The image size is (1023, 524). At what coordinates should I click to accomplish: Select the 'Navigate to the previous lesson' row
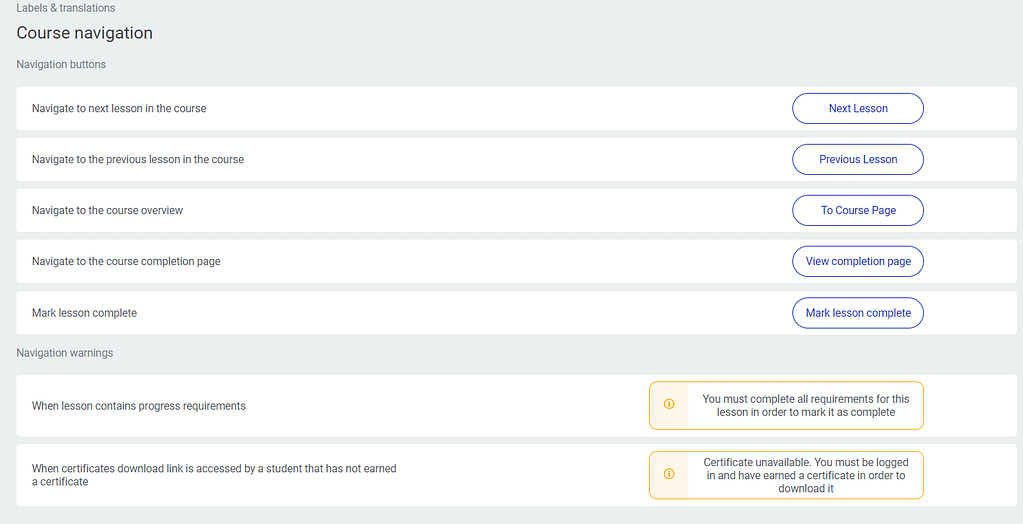(516, 159)
